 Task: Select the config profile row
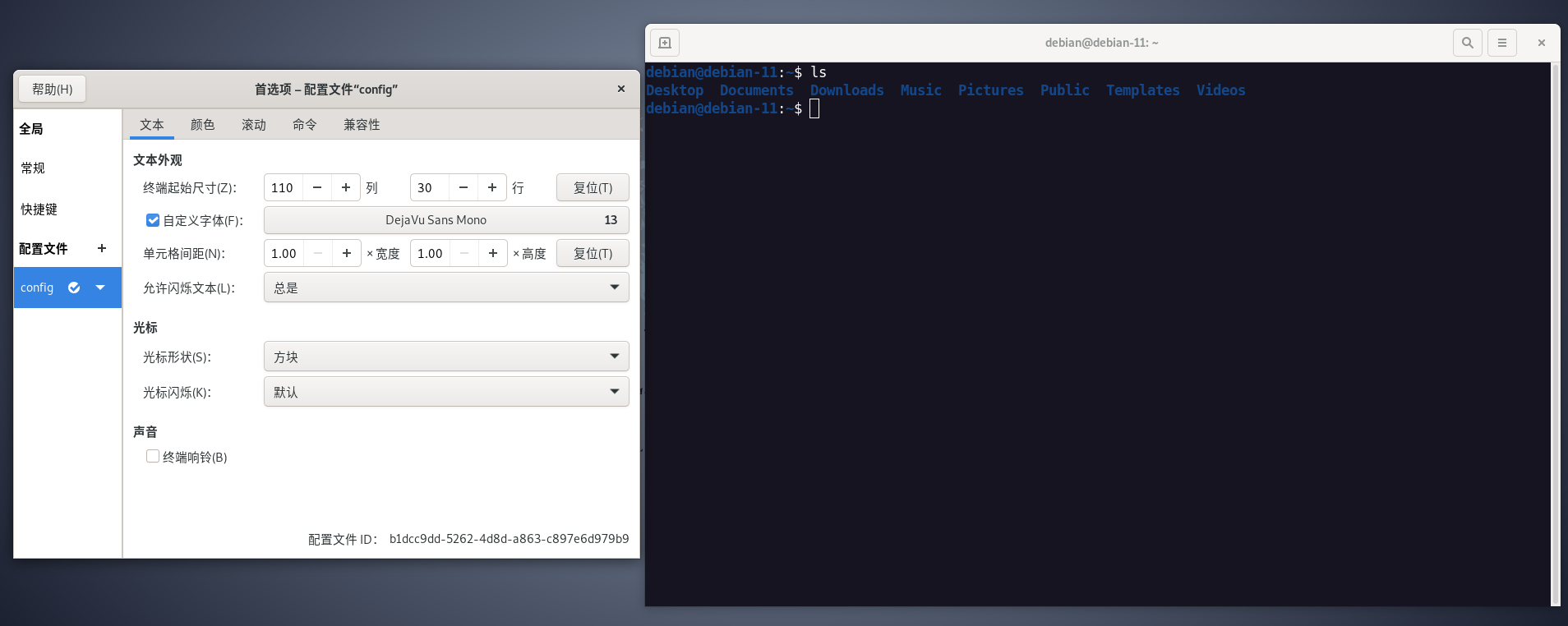67,288
